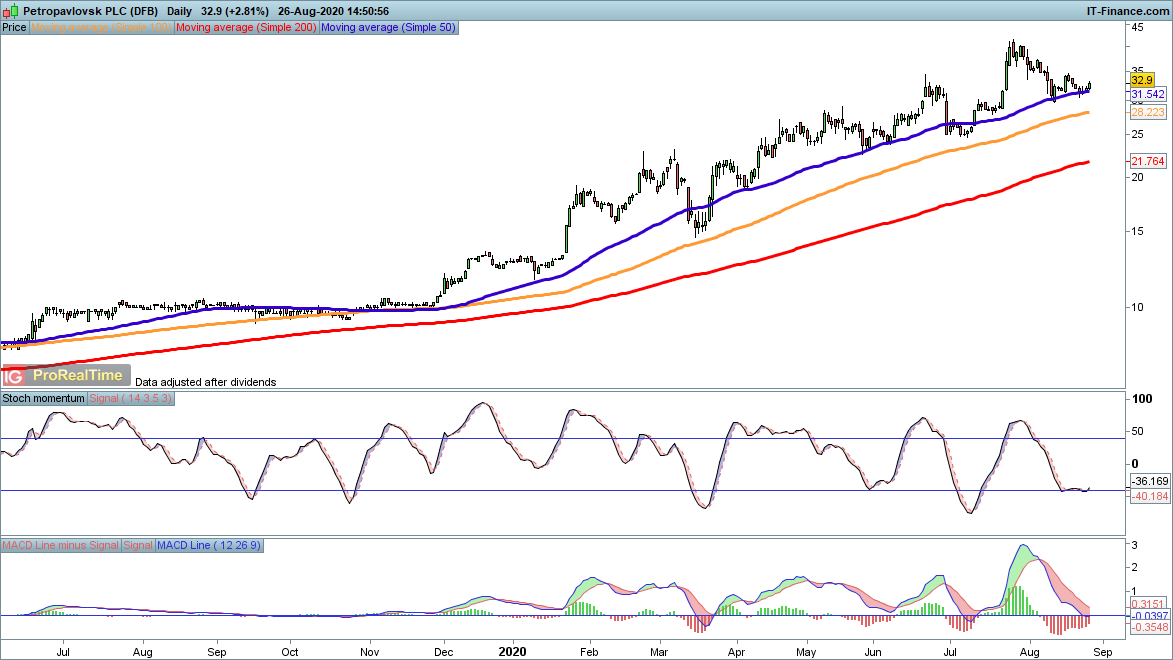Screen dimensions: 1173x660
Task: Click the candlestick chart icon beside Petropavlovsk PLC
Action: (10, 10)
